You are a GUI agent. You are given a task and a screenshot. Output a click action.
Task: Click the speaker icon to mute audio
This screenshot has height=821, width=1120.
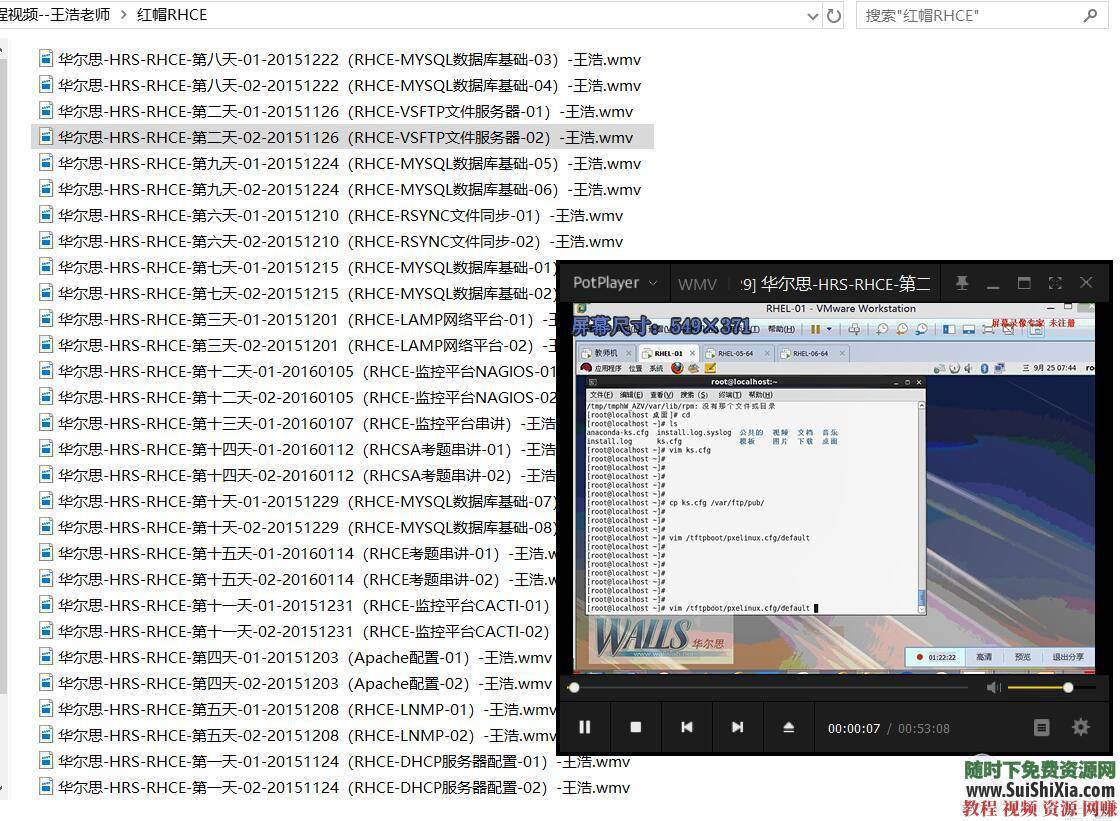(x=993, y=687)
